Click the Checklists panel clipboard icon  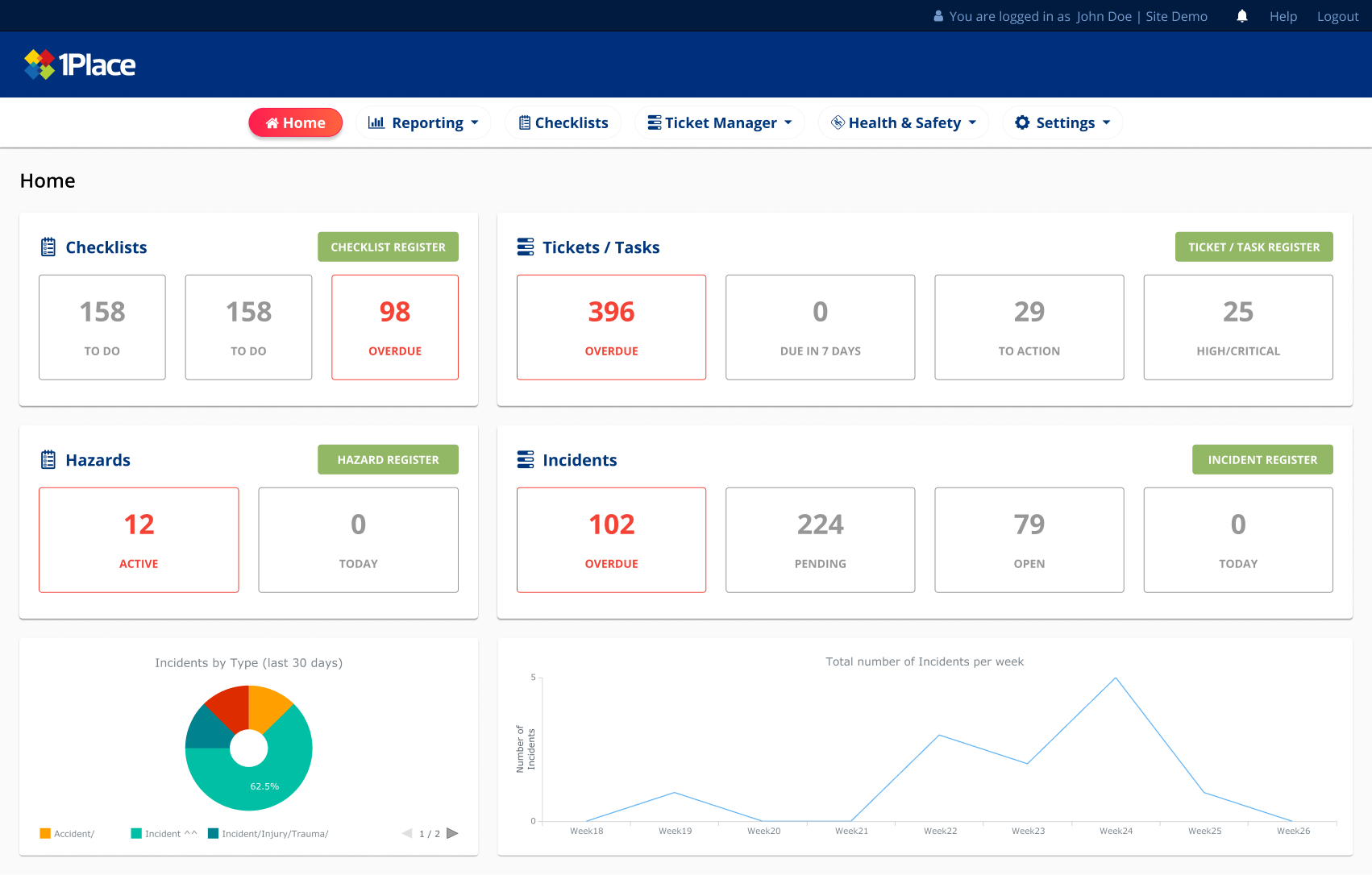click(48, 247)
